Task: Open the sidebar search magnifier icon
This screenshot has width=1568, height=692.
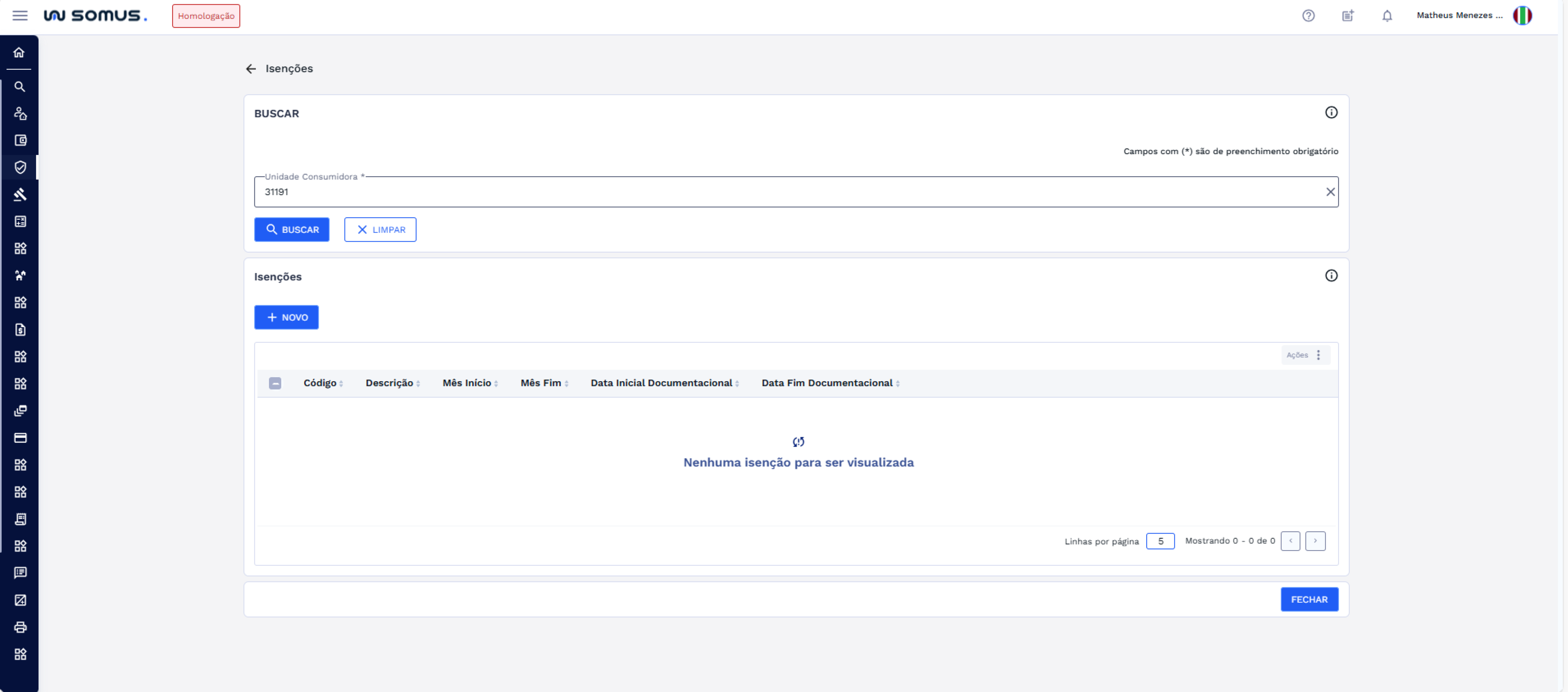Action: coord(20,87)
